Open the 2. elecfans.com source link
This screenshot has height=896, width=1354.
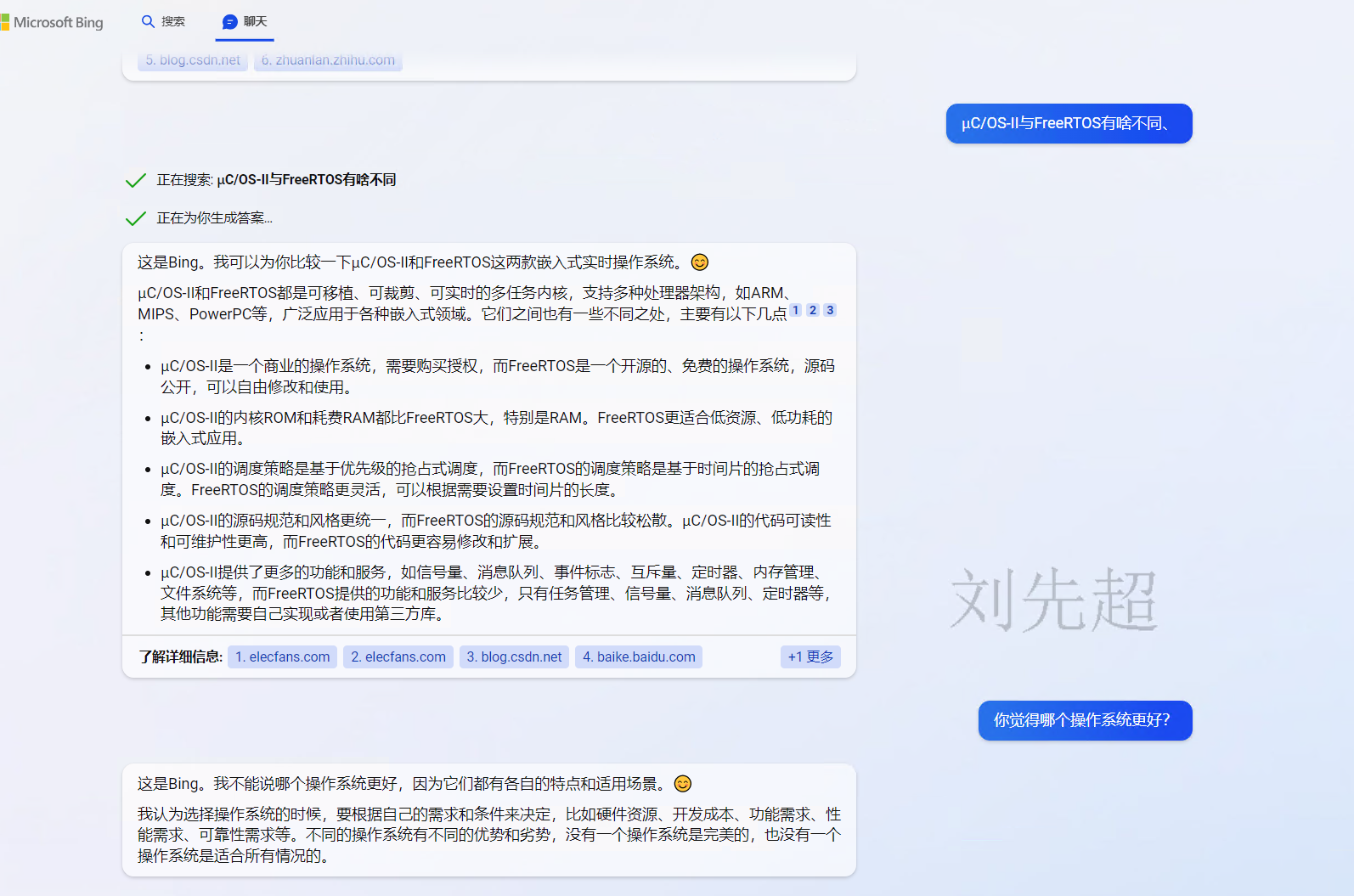click(x=398, y=657)
